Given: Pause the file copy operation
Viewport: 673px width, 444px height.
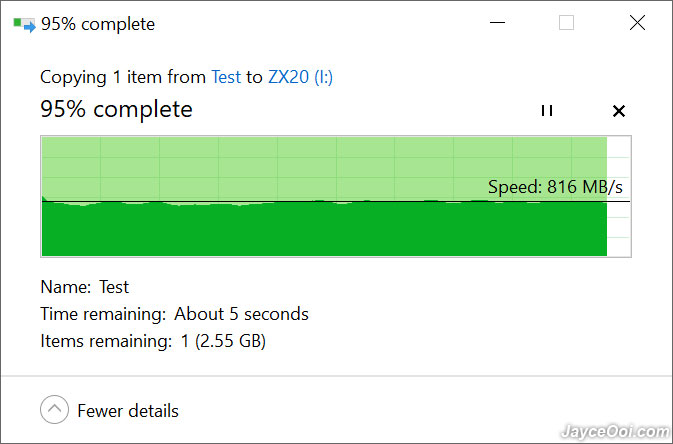Looking at the screenshot, I should click(x=547, y=111).
